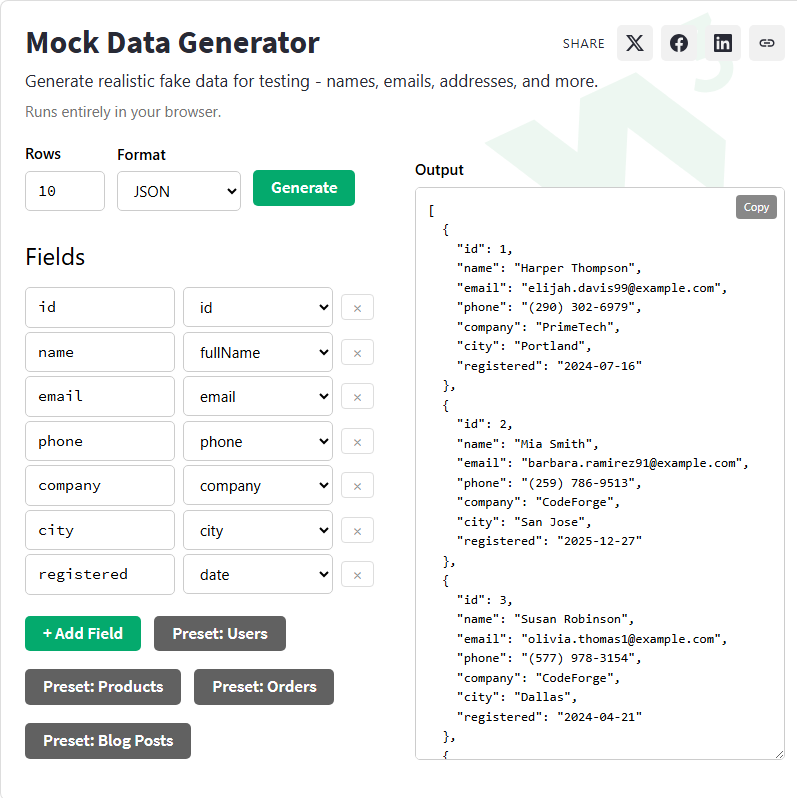Remove the city field row

coord(357,531)
